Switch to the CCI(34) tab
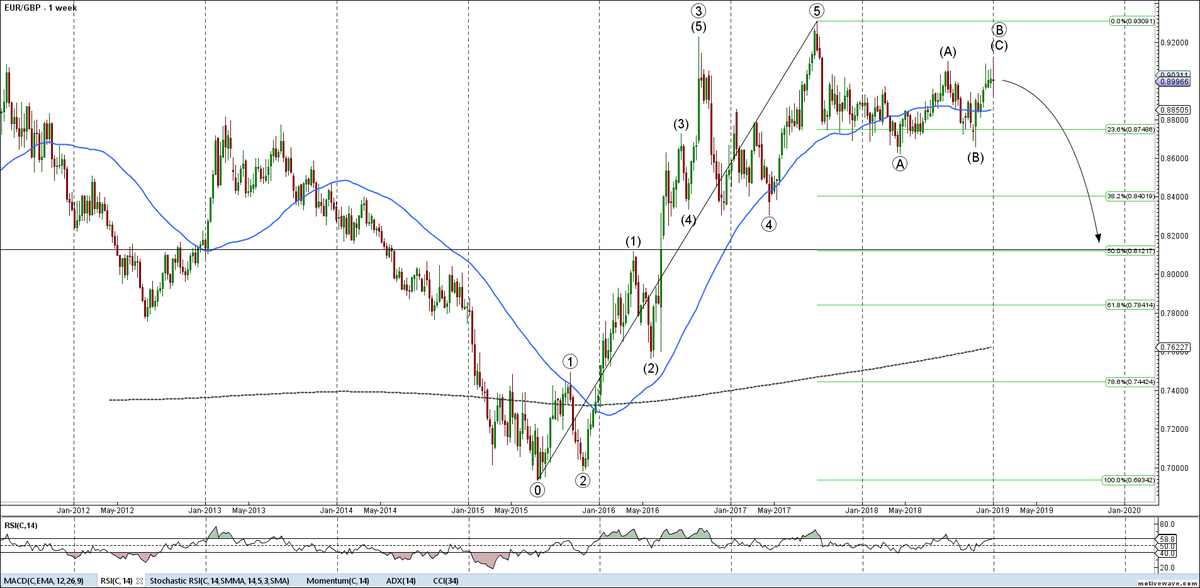Image resolution: width=1200 pixels, height=588 pixels. click(x=448, y=581)
